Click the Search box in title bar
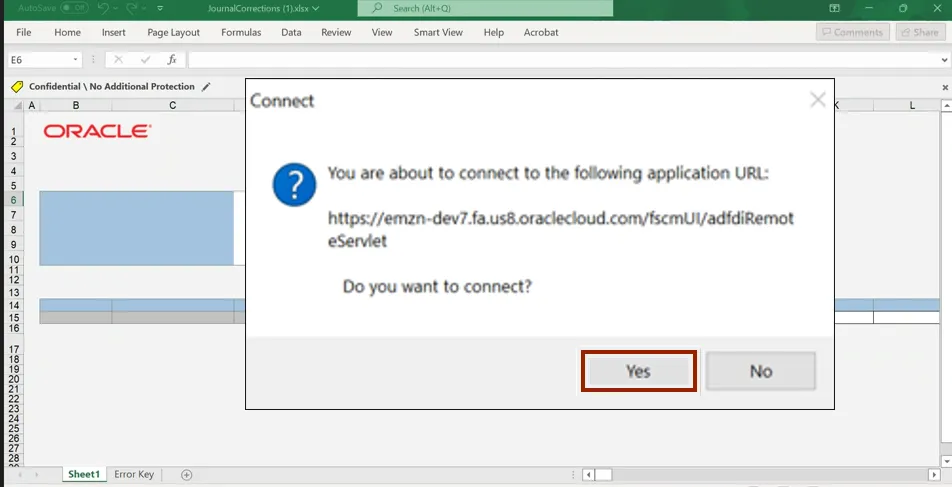The image size is (952, 487). 485,8
